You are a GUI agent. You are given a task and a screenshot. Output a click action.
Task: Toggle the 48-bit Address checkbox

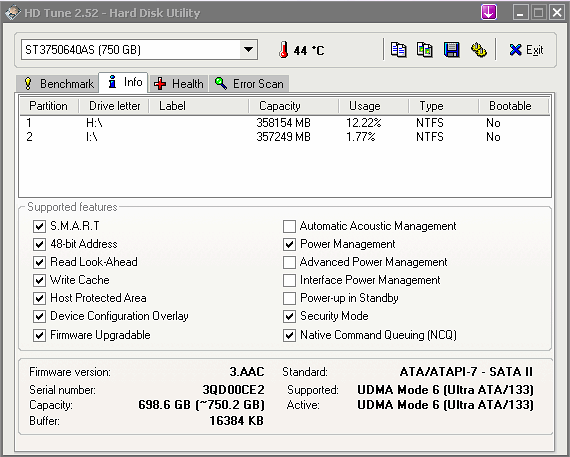(39, 244)
